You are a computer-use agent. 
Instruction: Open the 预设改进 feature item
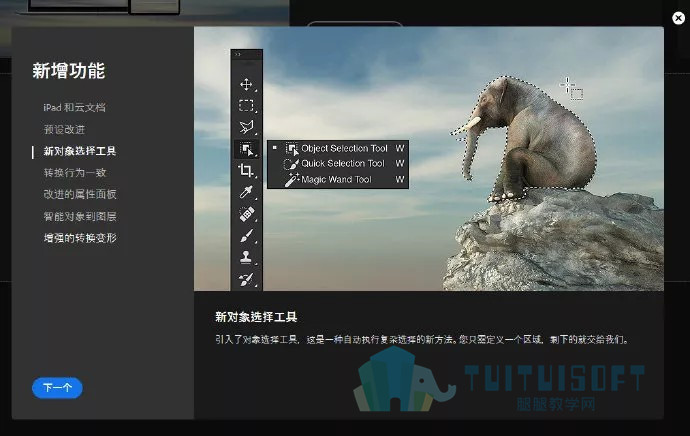(64, 129)
